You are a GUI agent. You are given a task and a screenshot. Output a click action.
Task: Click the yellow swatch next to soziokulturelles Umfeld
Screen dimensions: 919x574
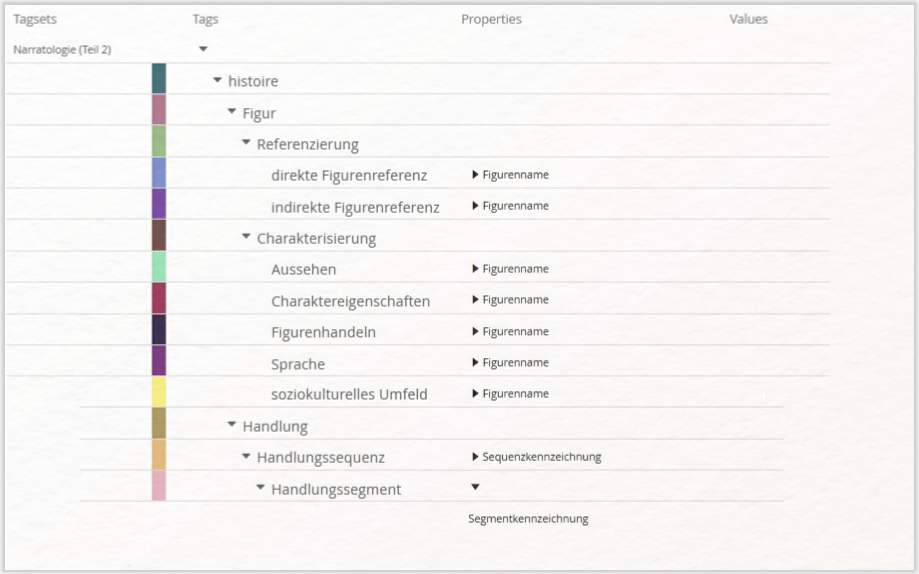(159, 392)
